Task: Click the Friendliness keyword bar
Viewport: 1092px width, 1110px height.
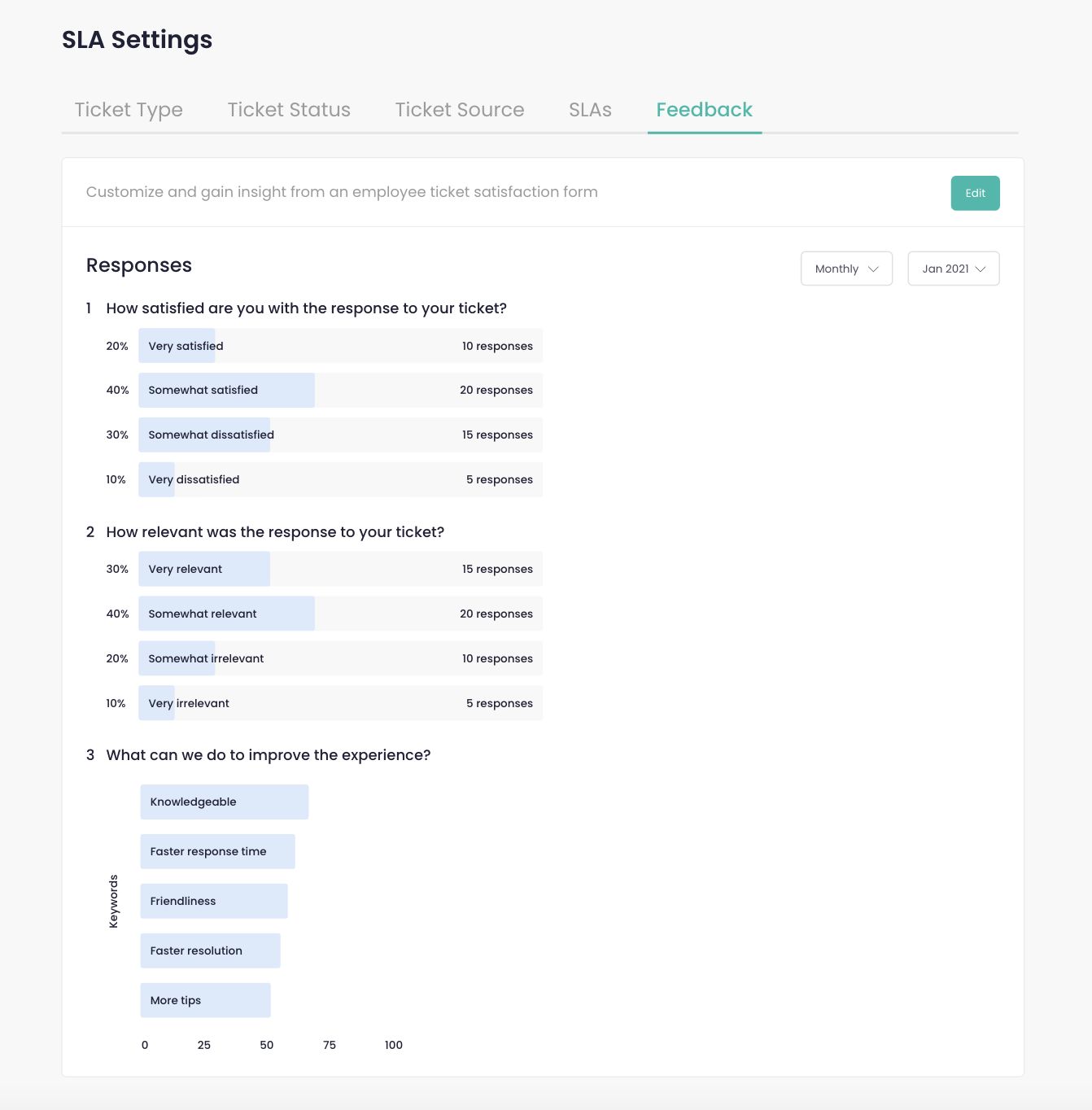Action: (x=213, y=902)
